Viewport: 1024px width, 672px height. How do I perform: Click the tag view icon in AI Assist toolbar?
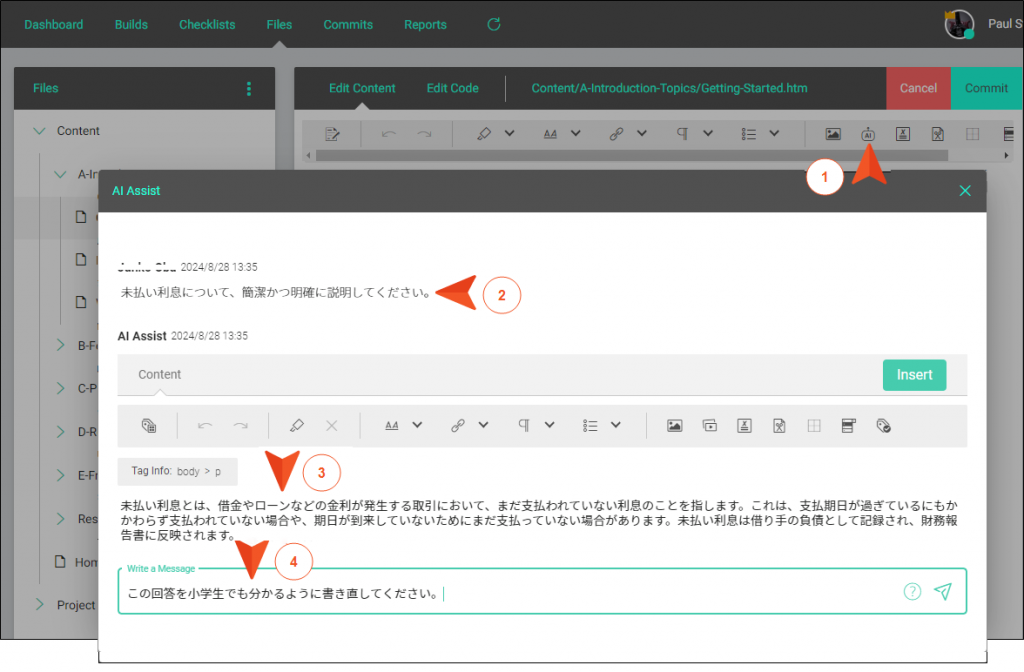coord(149,426)
